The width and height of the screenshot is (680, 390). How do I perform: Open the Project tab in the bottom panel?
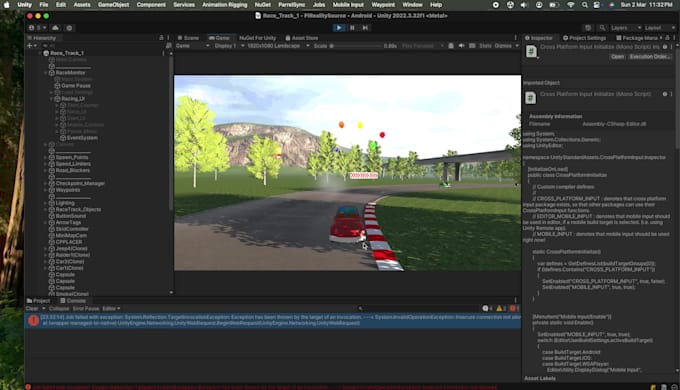[39, 301]
